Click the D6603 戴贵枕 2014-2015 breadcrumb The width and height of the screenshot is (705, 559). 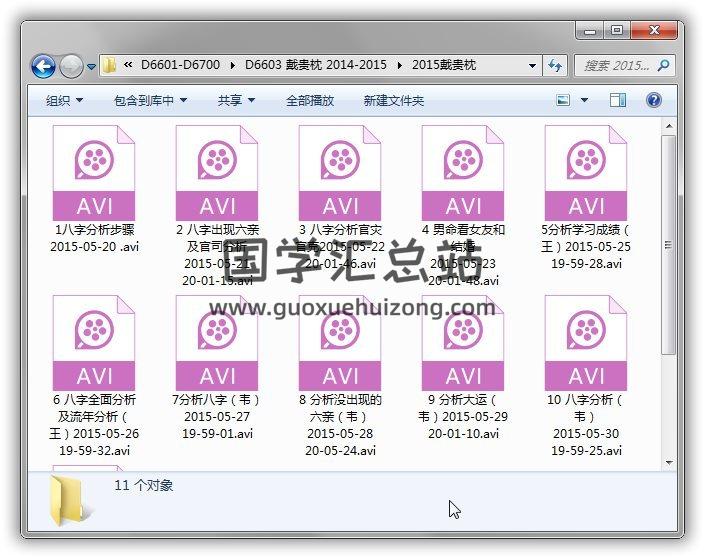coord(315,66)
